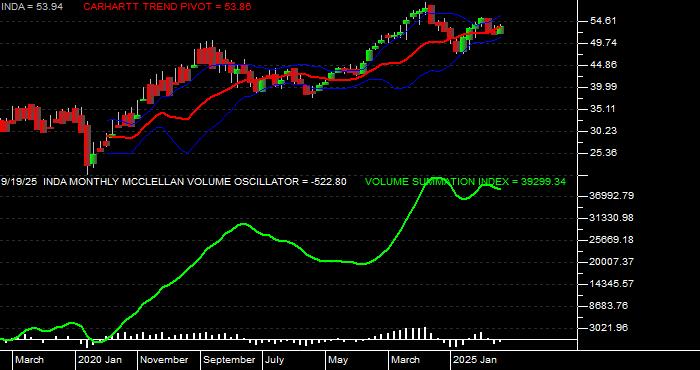Screen dimensions: 700x370
Task: Click the 20007.37 indicator axis value
Action: [x=612, y=262]
